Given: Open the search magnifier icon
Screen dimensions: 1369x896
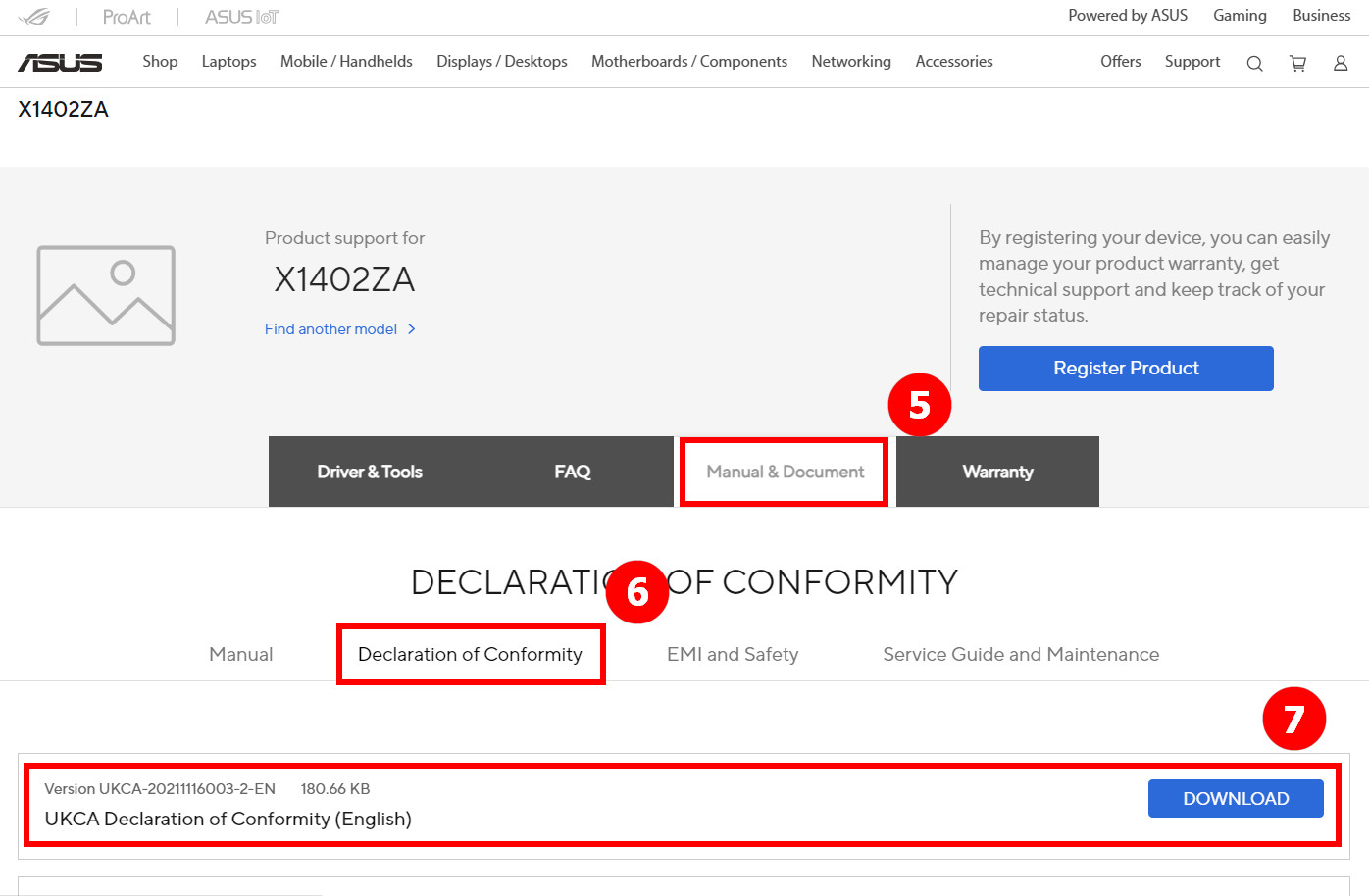Looking at the screenshot, I should coord(1254,63).
